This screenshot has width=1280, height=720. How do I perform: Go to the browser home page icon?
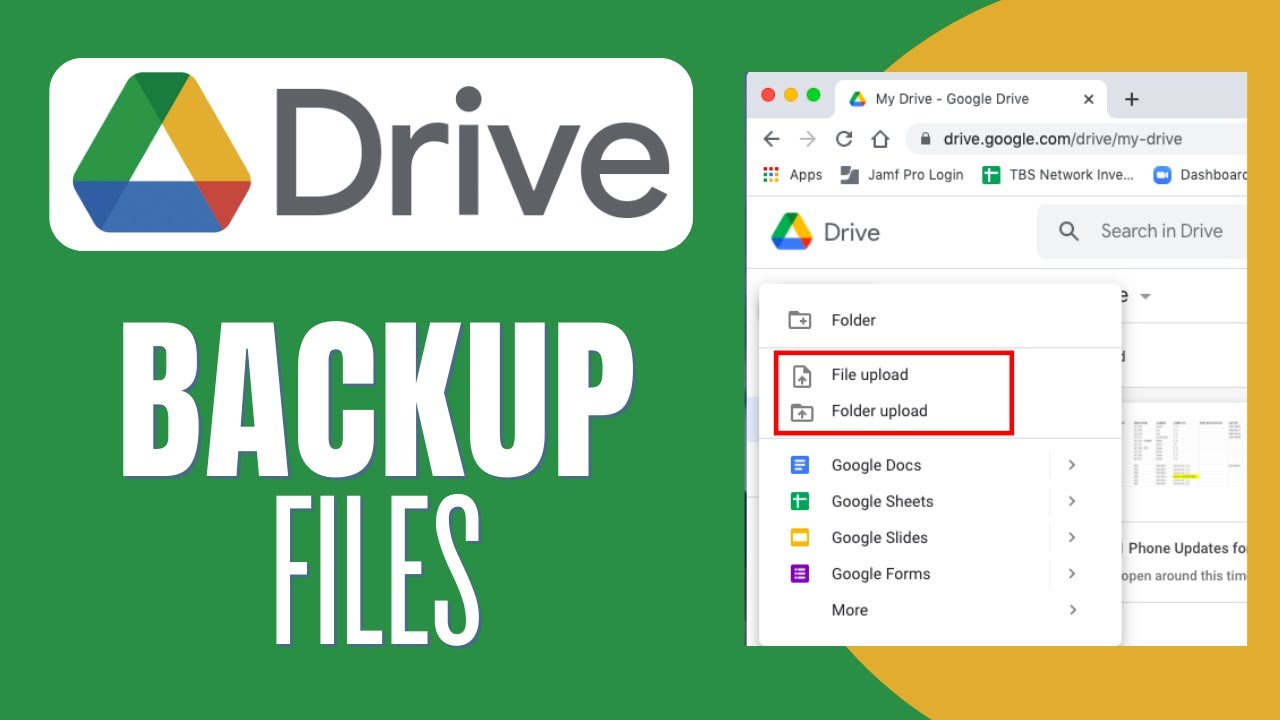click(880, 139)
